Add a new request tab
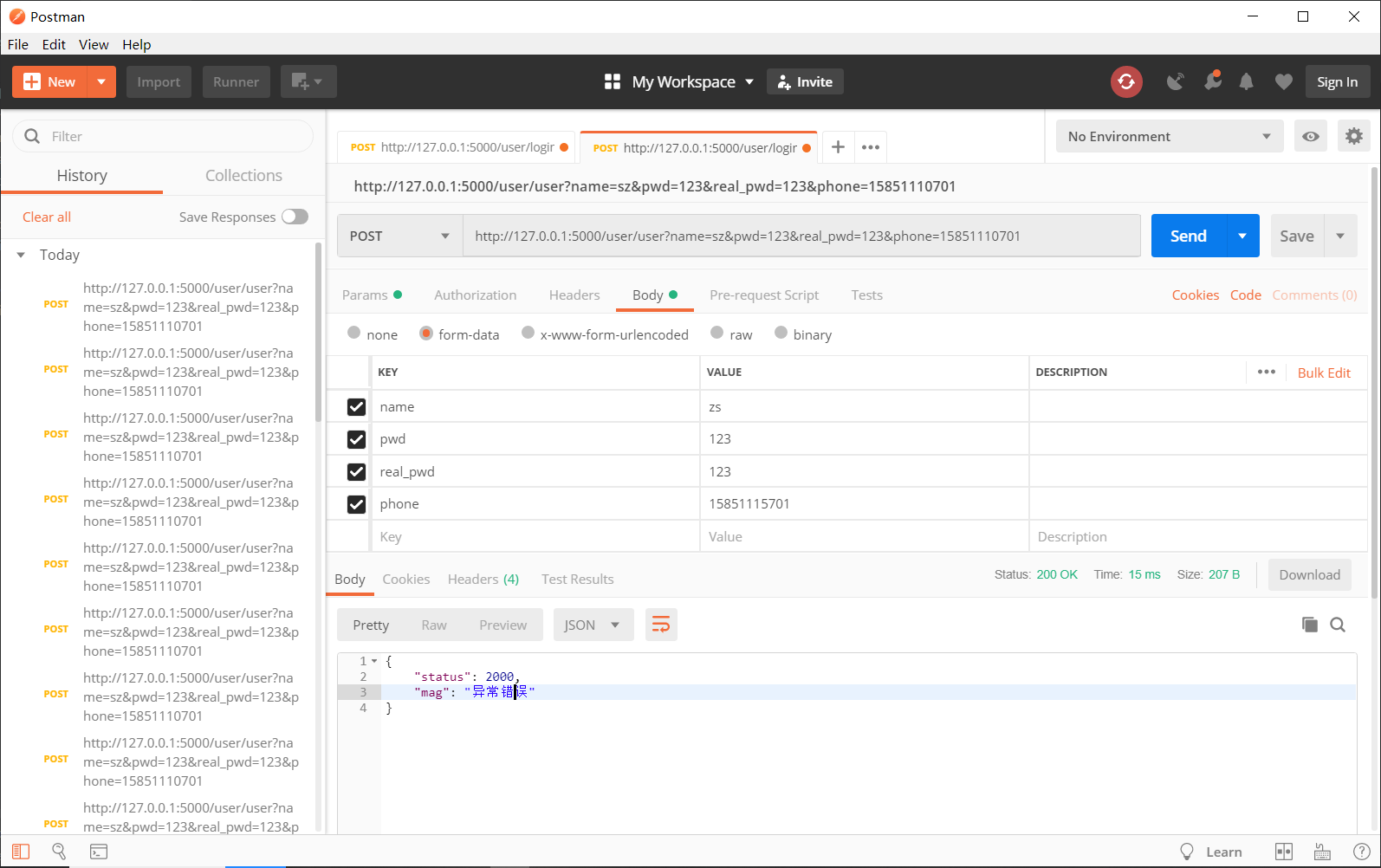The width and height of the screenshot is (1381, 868). pos(838,147)
